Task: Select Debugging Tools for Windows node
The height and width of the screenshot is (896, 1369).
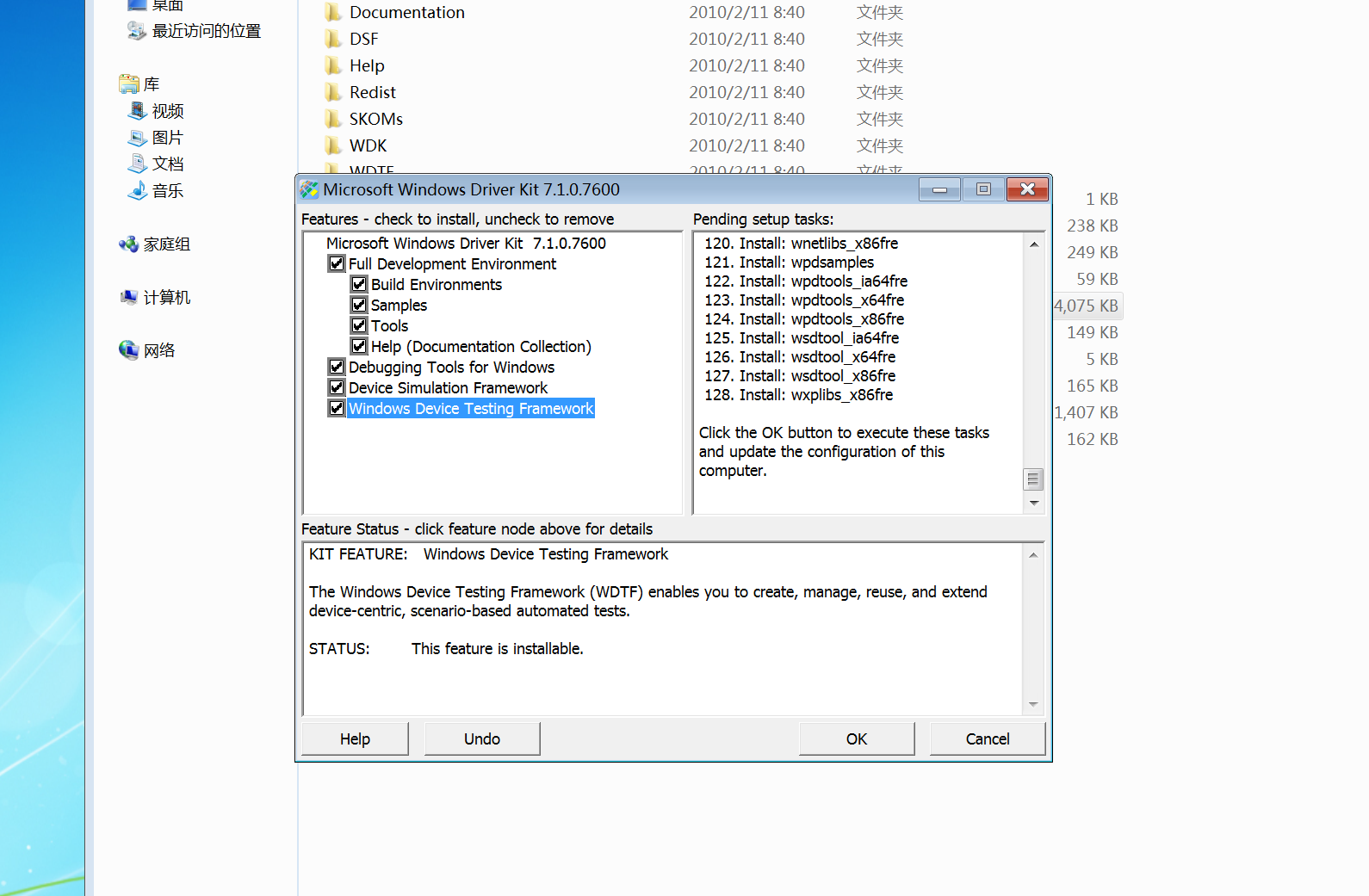Action: [451, 368]
